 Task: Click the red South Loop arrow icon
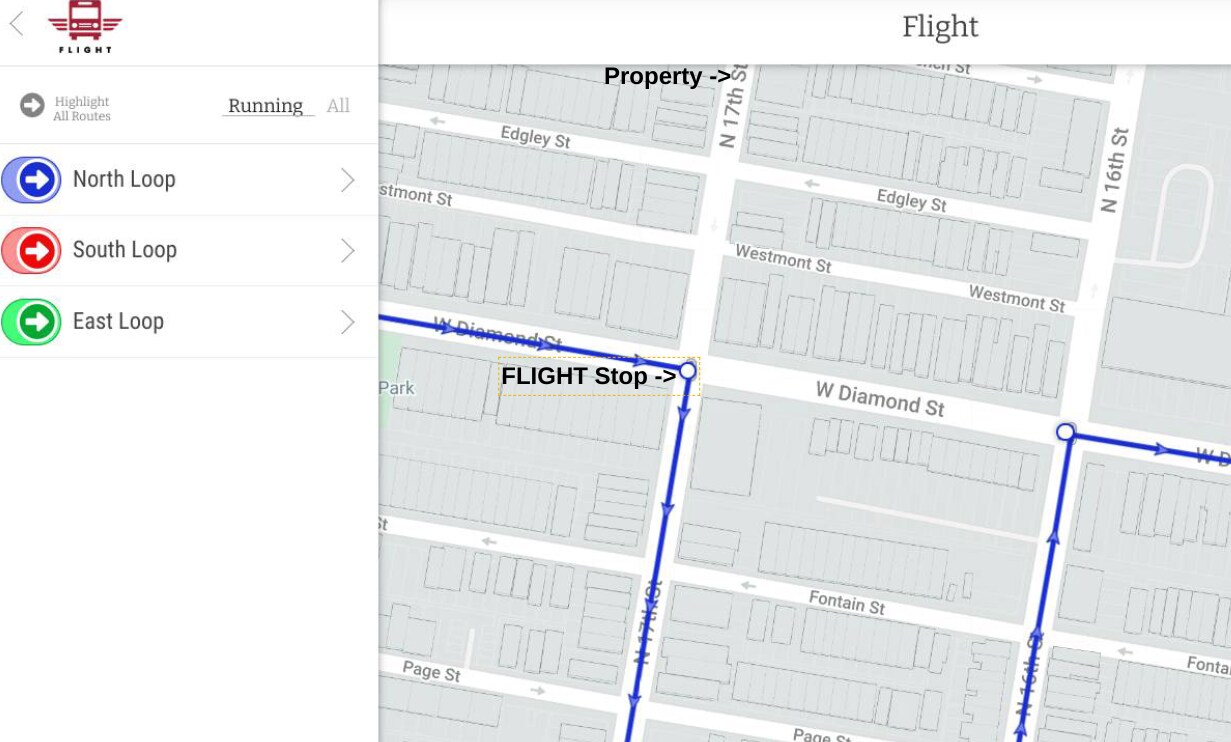38,251
